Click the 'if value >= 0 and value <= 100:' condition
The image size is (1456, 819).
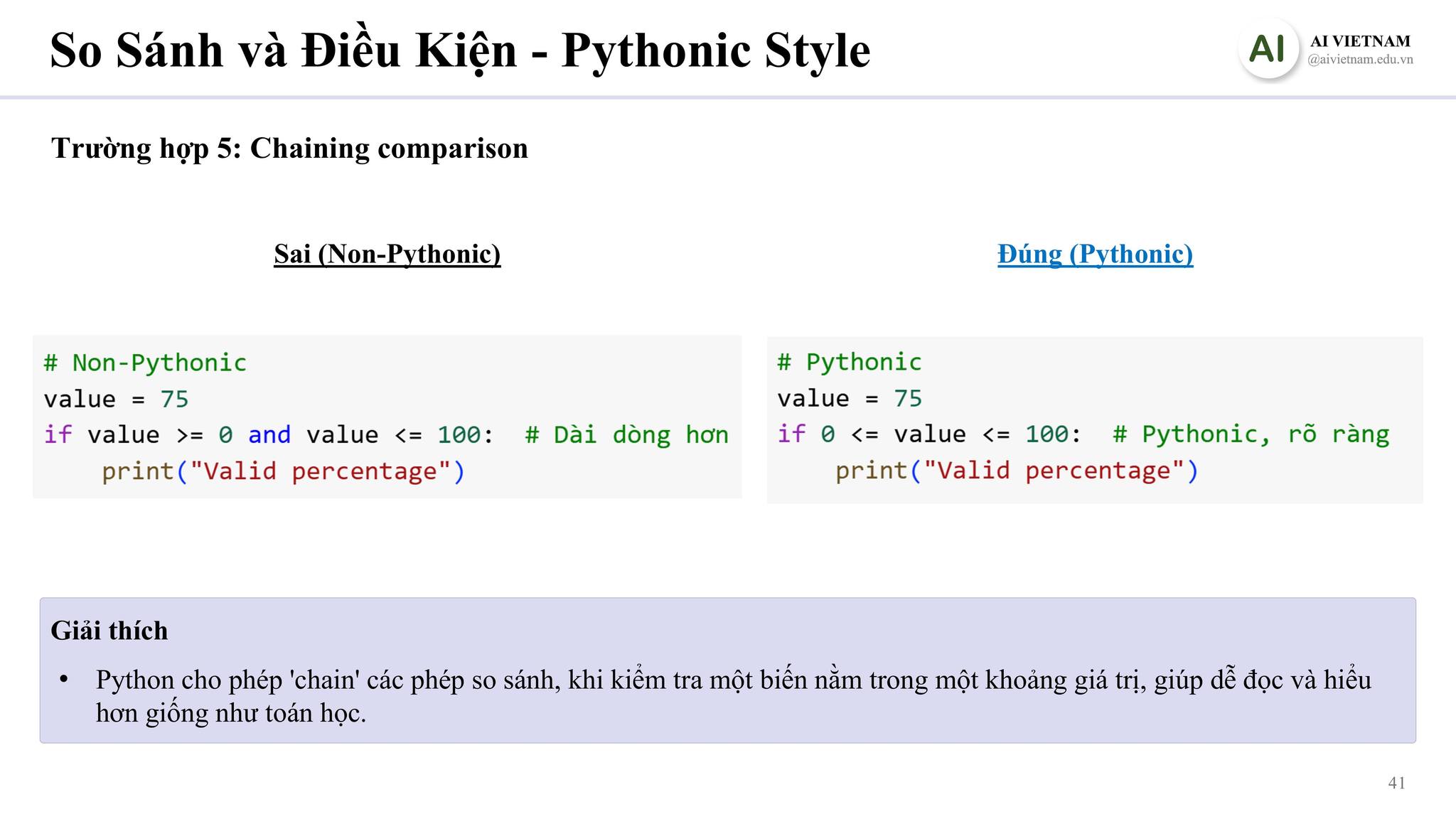[x=269, y=434]
